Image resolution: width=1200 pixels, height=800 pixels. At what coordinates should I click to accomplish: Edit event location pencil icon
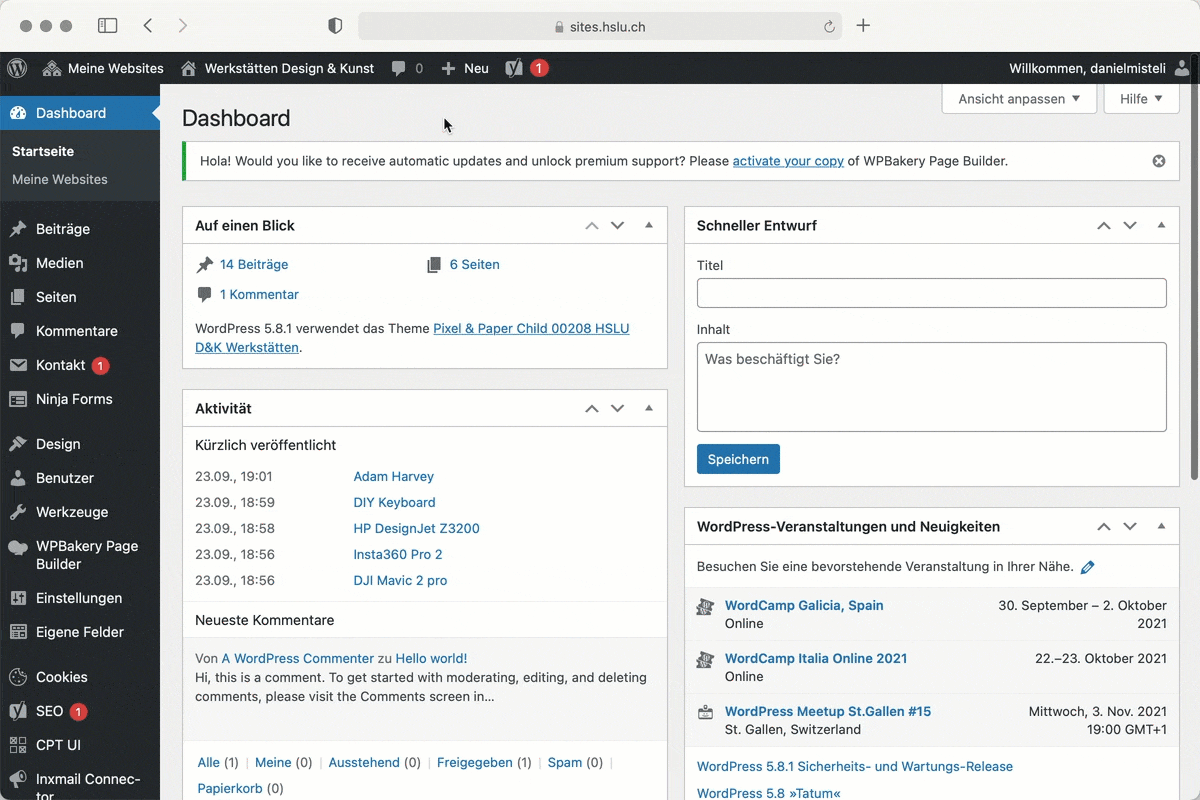point(1088,567)
